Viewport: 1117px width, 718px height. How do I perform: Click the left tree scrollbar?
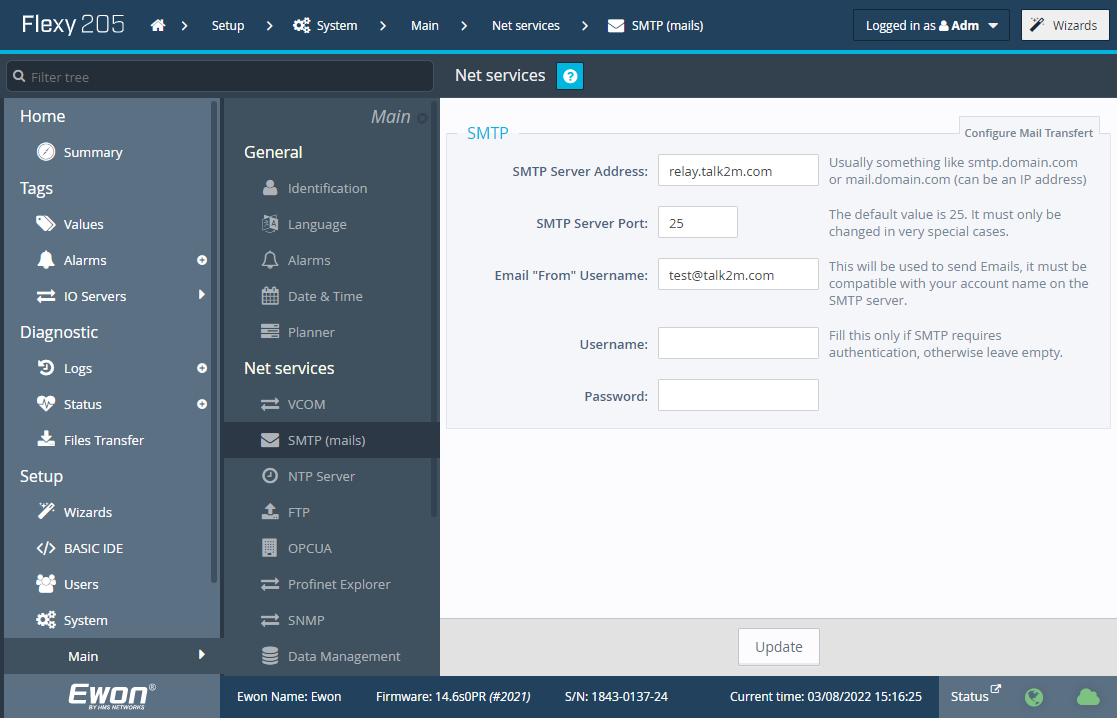coord(214,342)
